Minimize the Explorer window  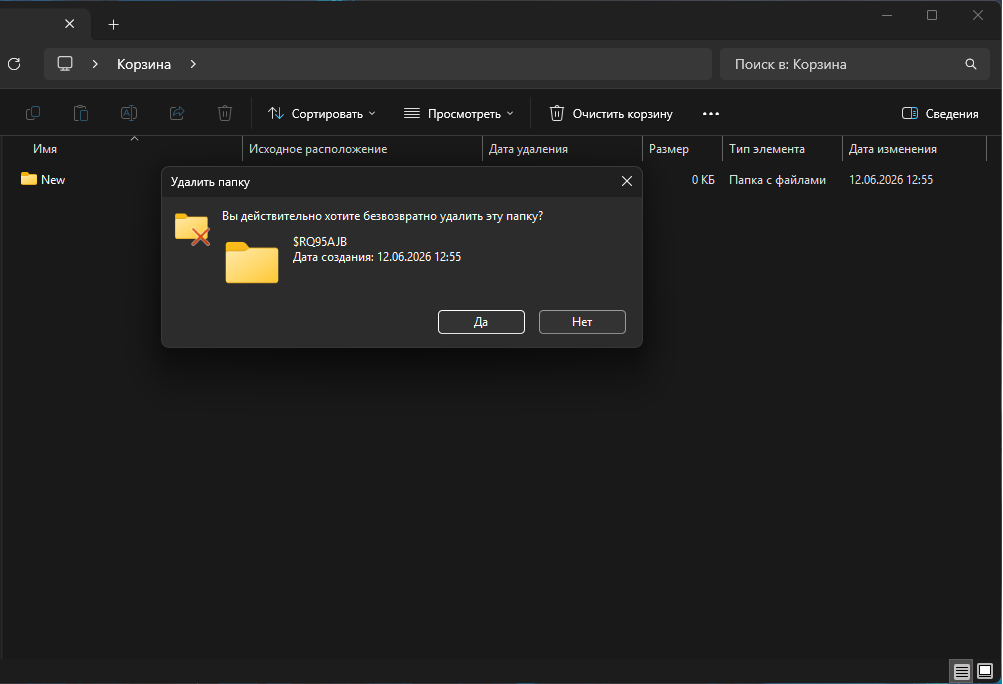887,15
